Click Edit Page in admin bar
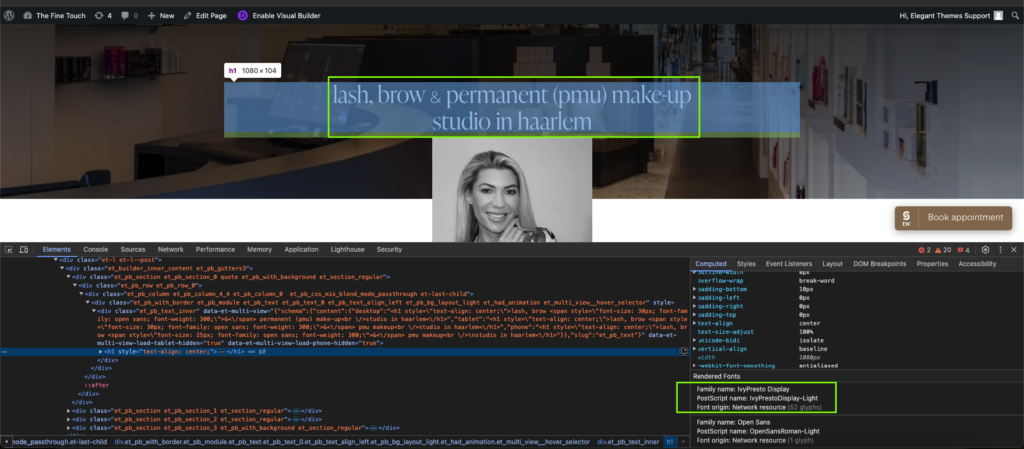The height and width of the screenshot is (449, 1024). coord(205,16)
